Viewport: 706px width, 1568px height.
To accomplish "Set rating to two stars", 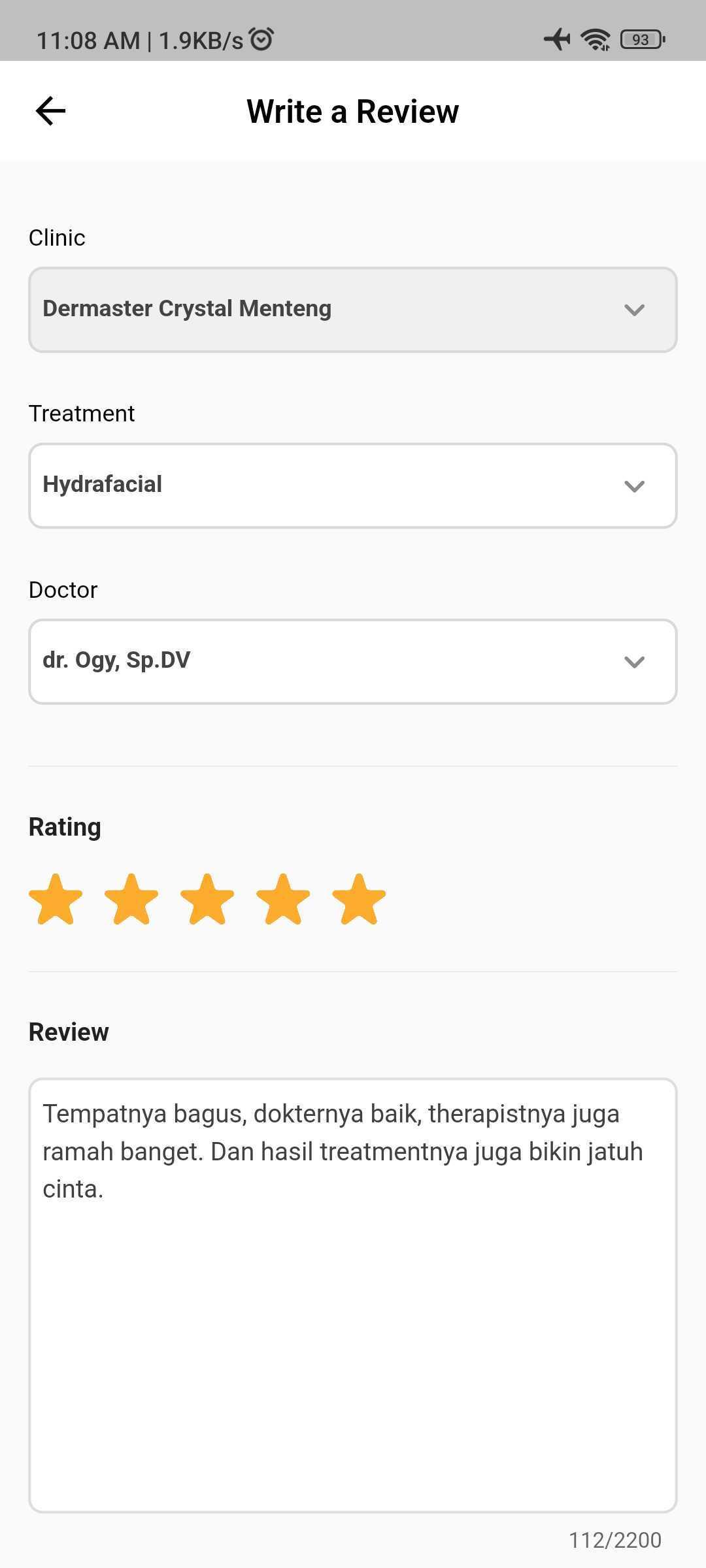I will (131, 900).
